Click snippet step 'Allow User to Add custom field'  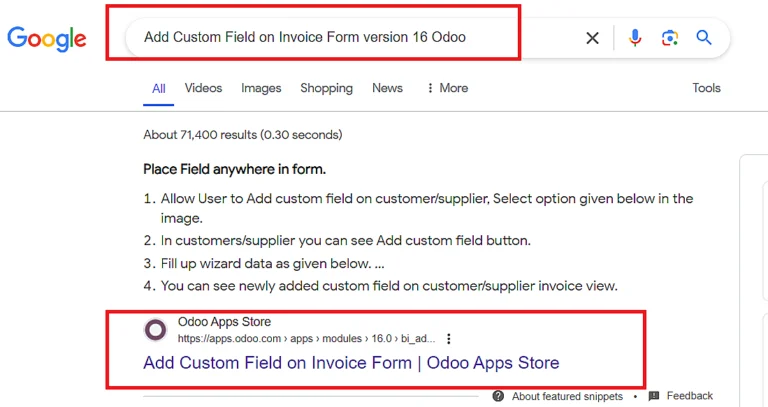coord(427,208)
